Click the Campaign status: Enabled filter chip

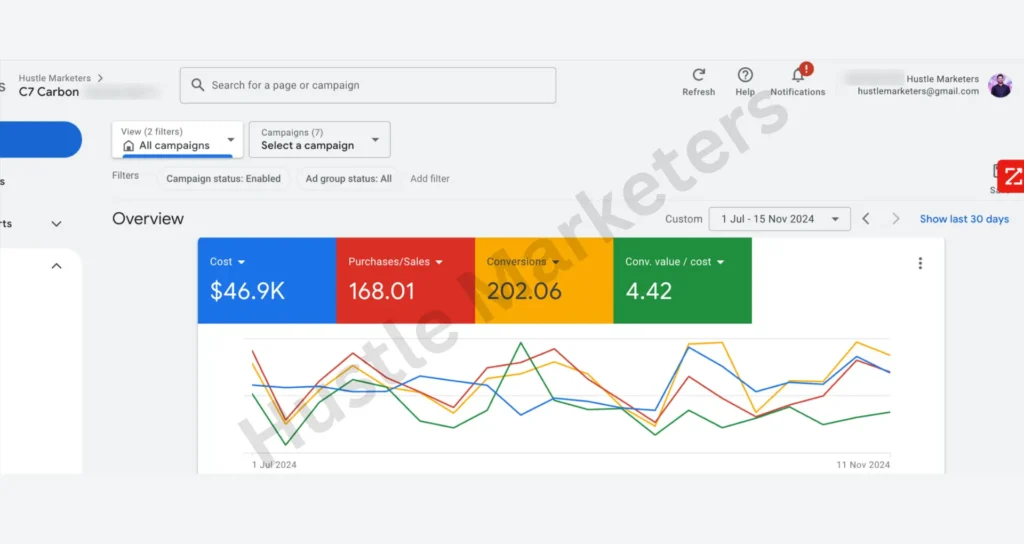click(x=223, y=179)
